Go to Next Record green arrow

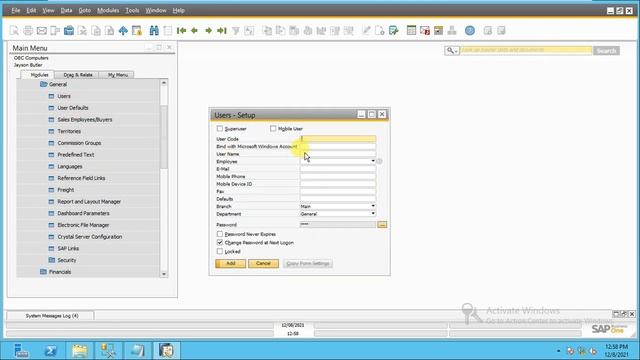pos(208,31)
